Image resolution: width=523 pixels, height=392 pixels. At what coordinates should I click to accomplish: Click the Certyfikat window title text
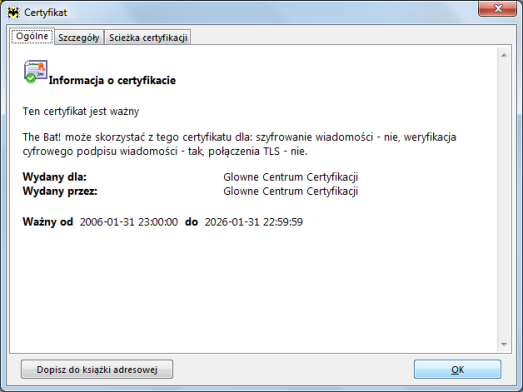coord(45,13)
